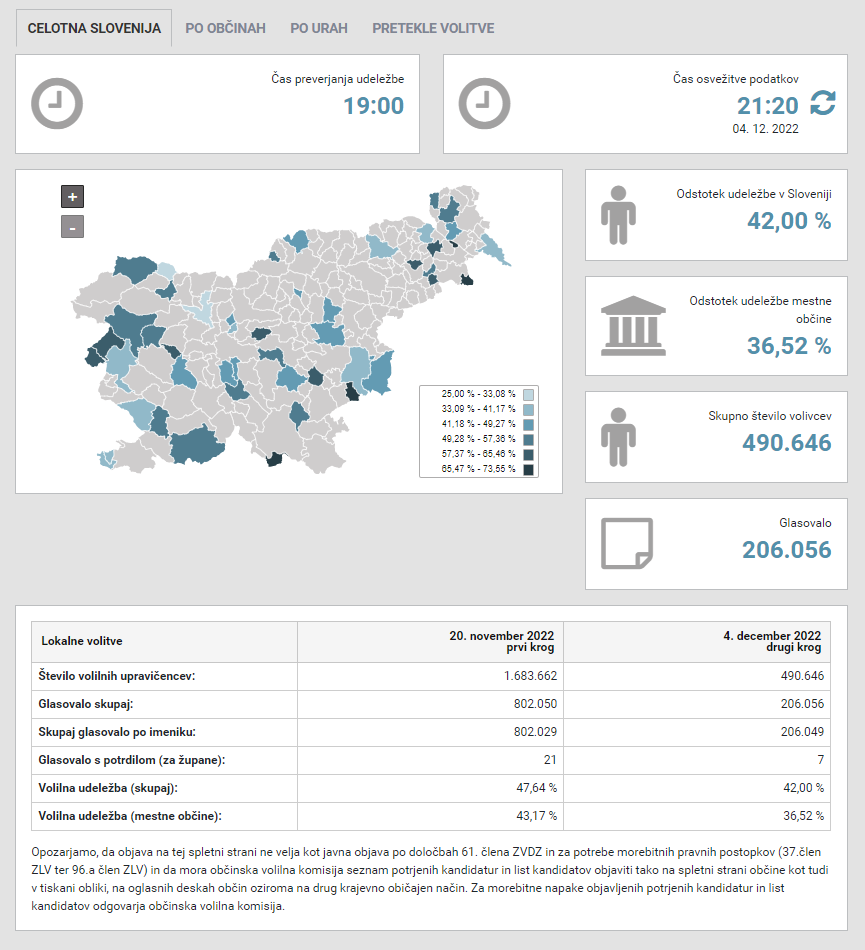
Task: Open the PRETEKLE VOLITVE tab
Action: [x=433, y=28]
